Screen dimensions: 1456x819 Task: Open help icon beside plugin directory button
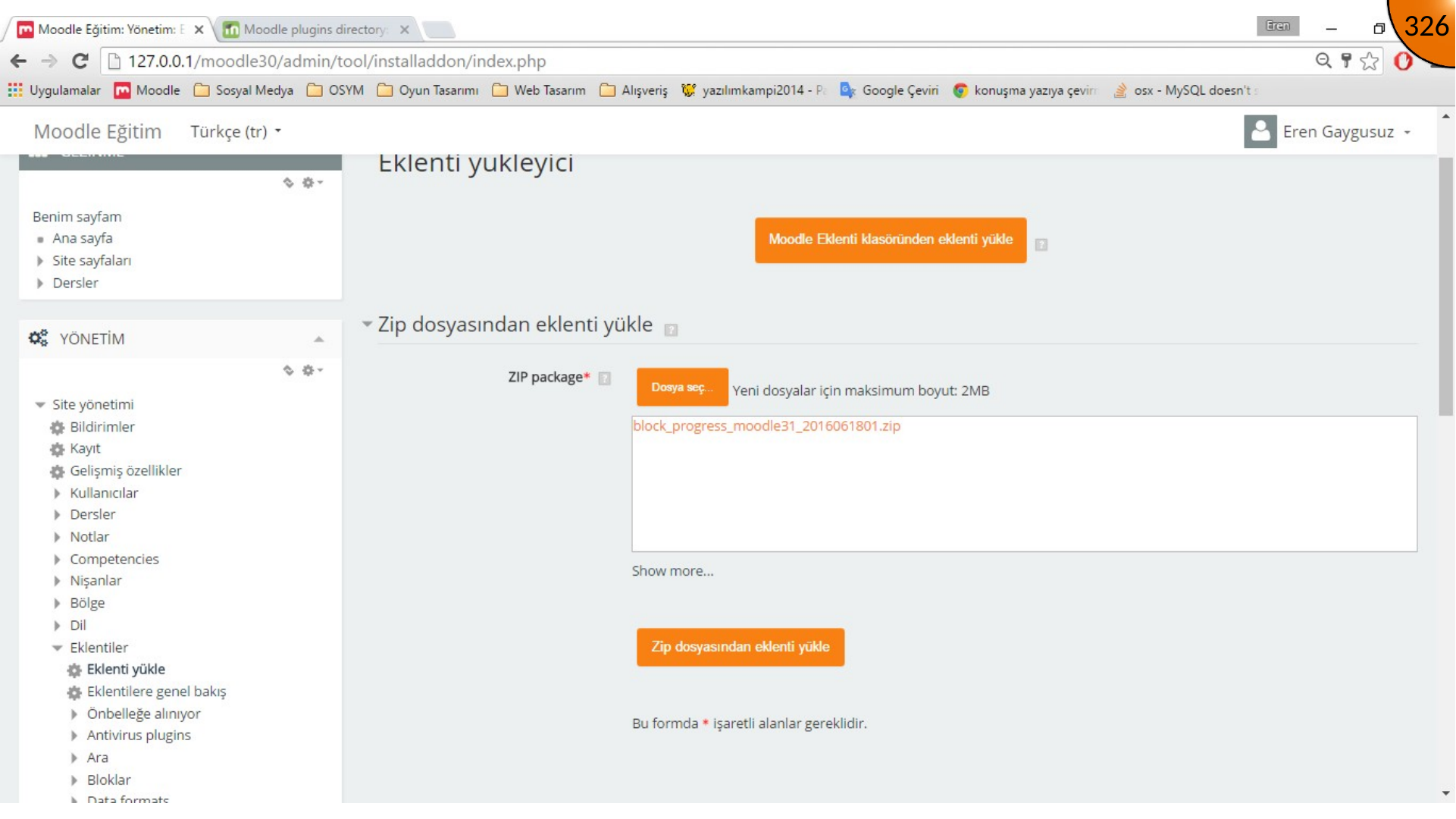(x=1041, y=245)
